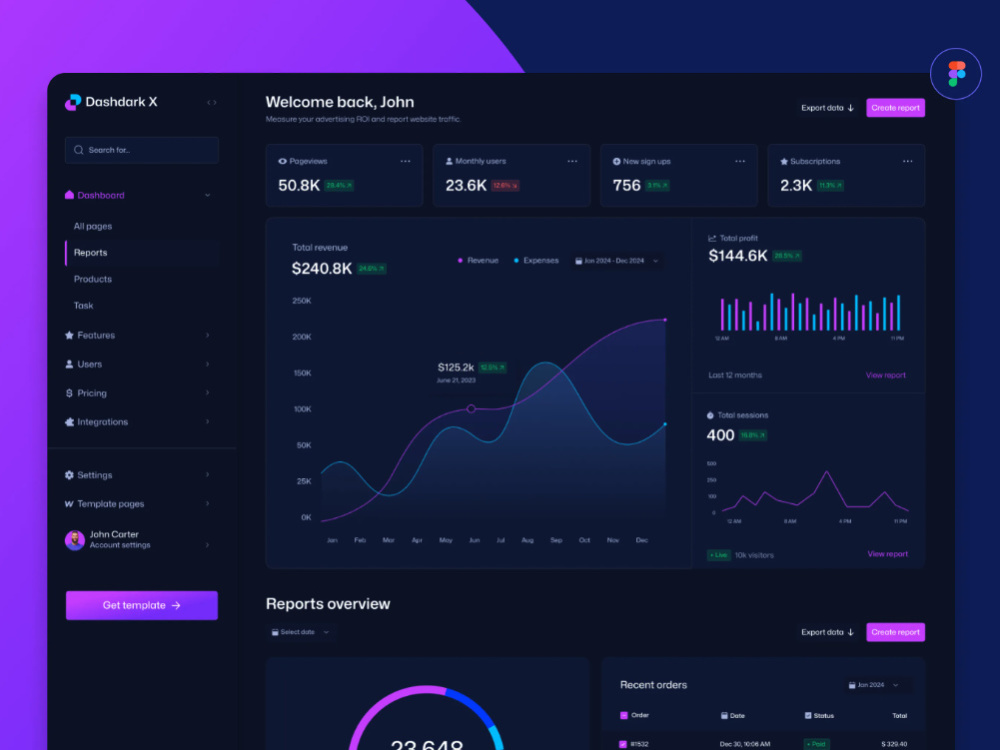The image size is (1000, 750).
Task: Click the Total profit chart icon
Action: coord(712,238)
